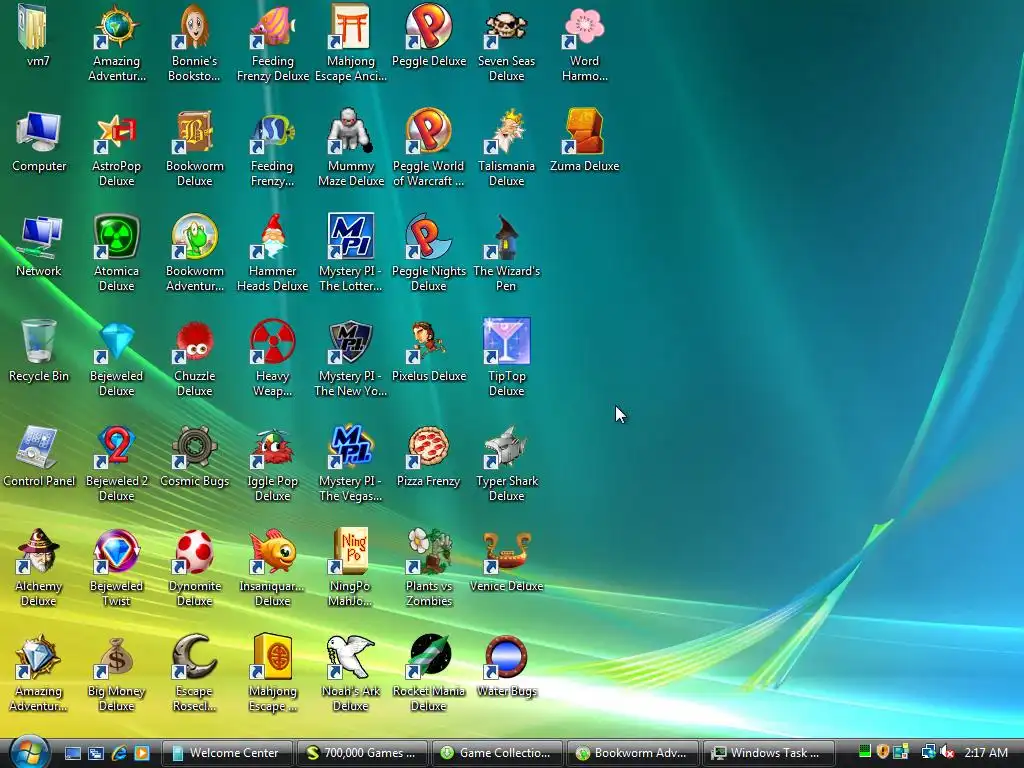The width and height of the screenshot is (1024, 768).
Task: Select Feeding Frenzy Deluxe desktop icon
Action: [272, 26]
